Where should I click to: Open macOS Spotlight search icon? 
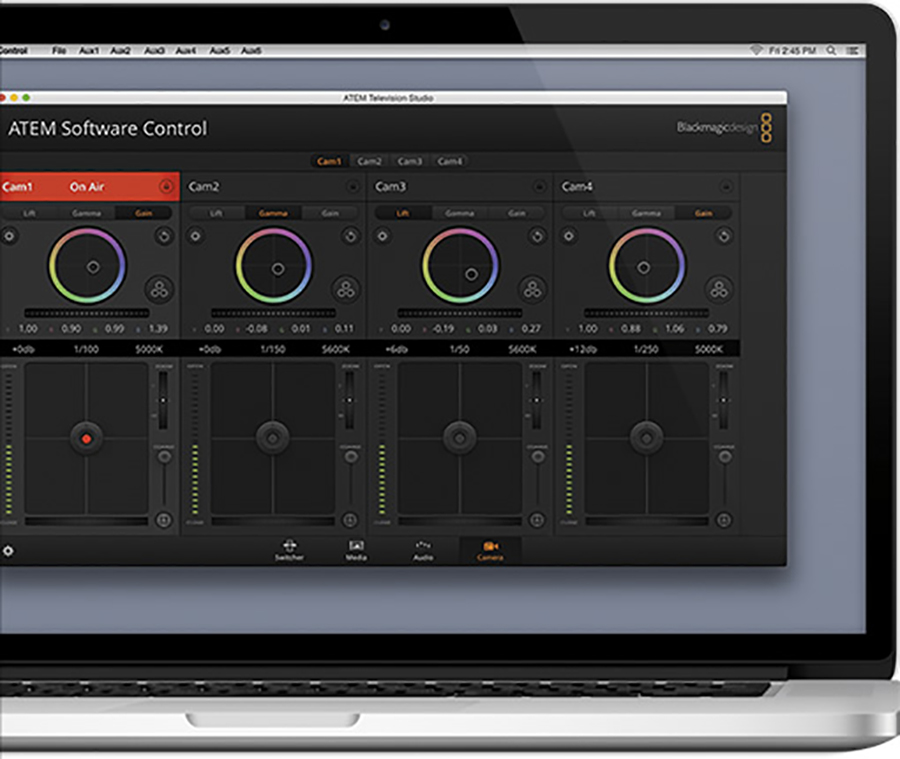pos(831,51)
